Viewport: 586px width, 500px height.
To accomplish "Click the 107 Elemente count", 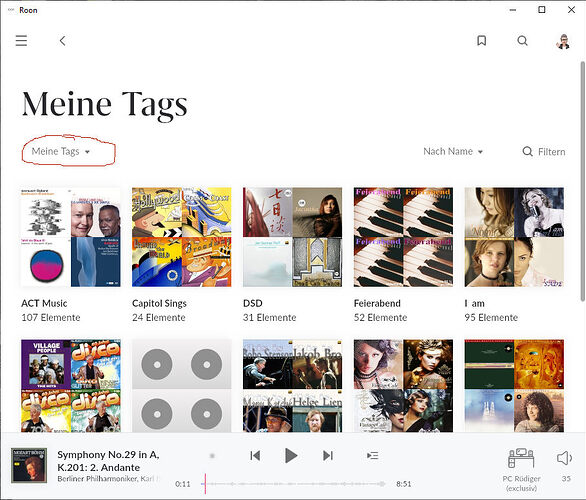I will point(51,317).
